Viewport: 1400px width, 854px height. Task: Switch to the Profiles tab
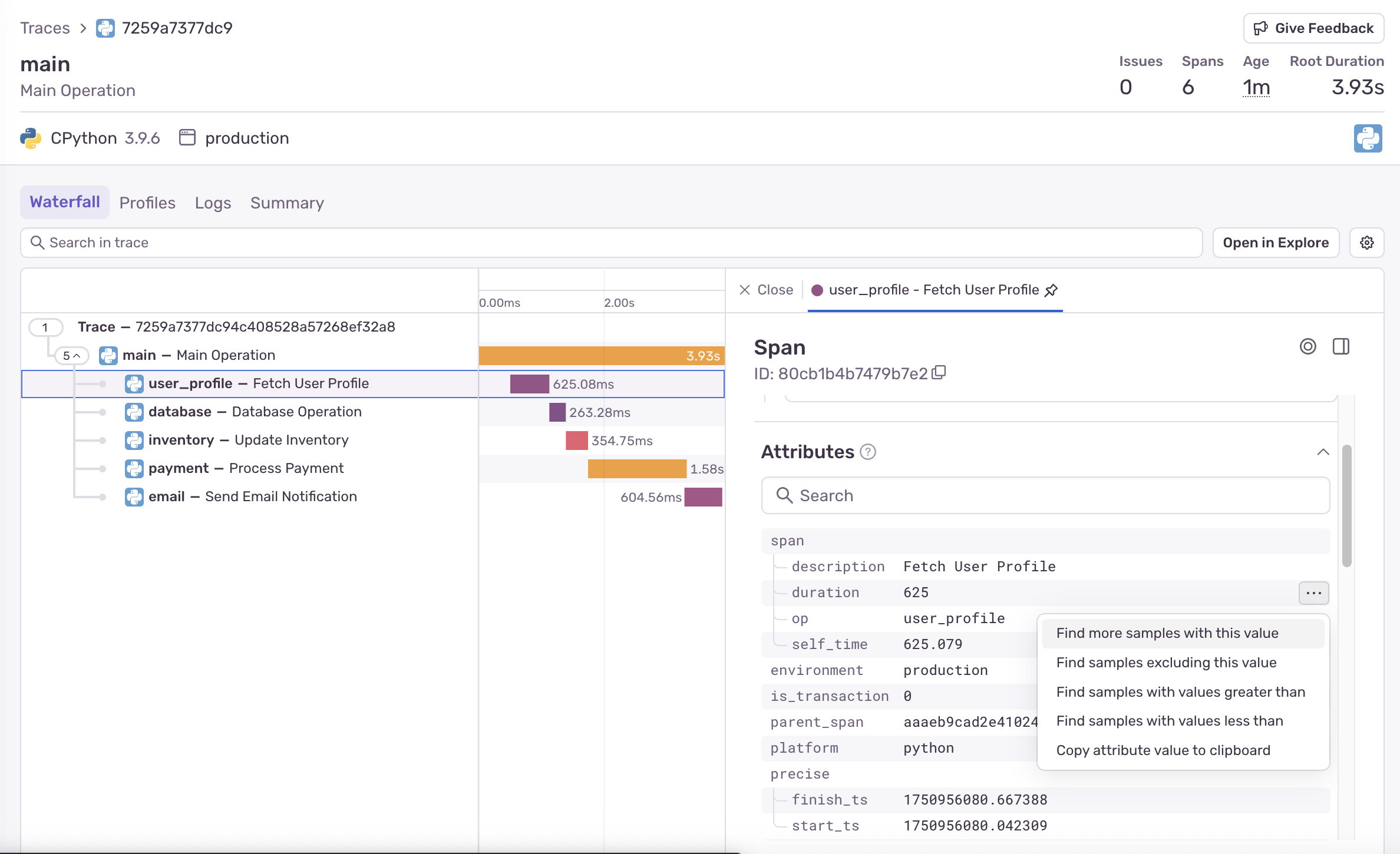click(x=147, y=203)
